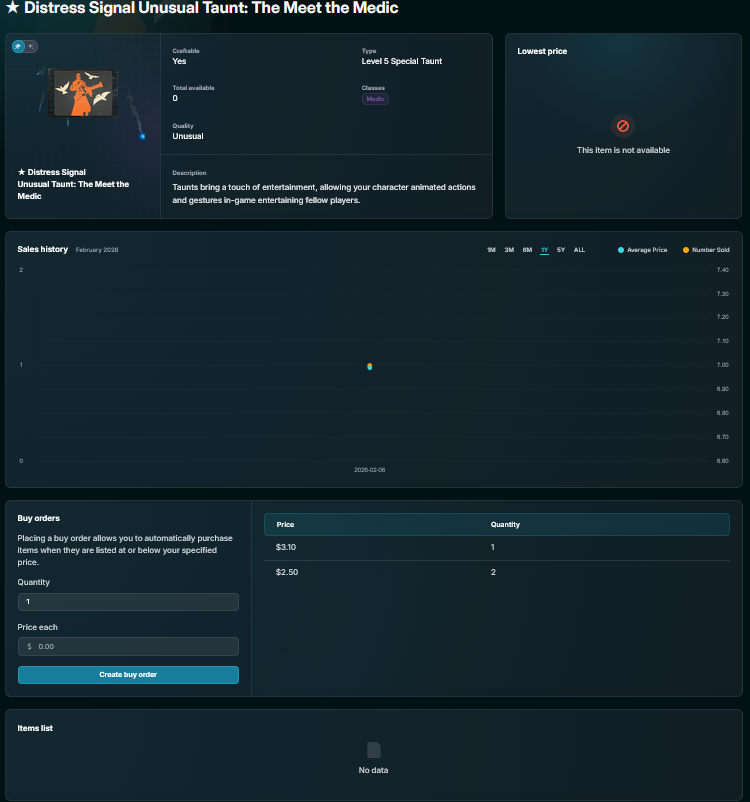The image size is (750, 802).
Task: Click the Create buy order button
Action: 128,675
